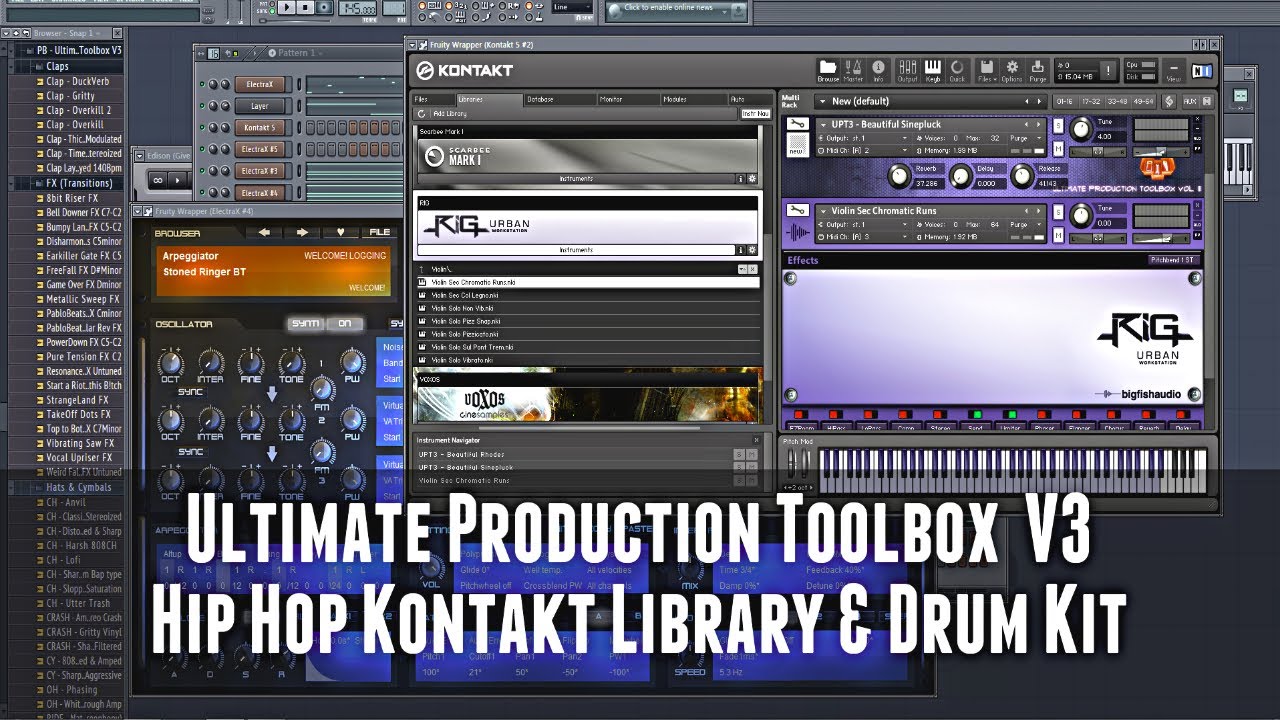Toggle the Kontakt 5 channel green mute LED
Screen dimensions: 1280x720
click(x=202, y=128)
